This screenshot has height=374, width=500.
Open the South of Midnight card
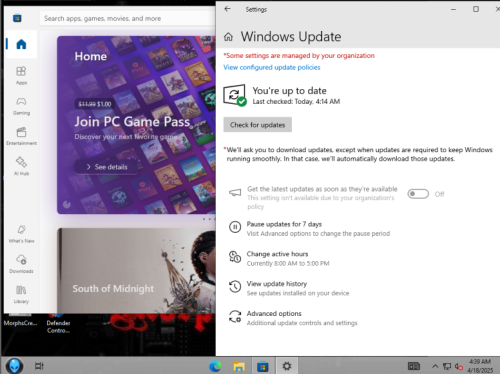pos(136,270)
